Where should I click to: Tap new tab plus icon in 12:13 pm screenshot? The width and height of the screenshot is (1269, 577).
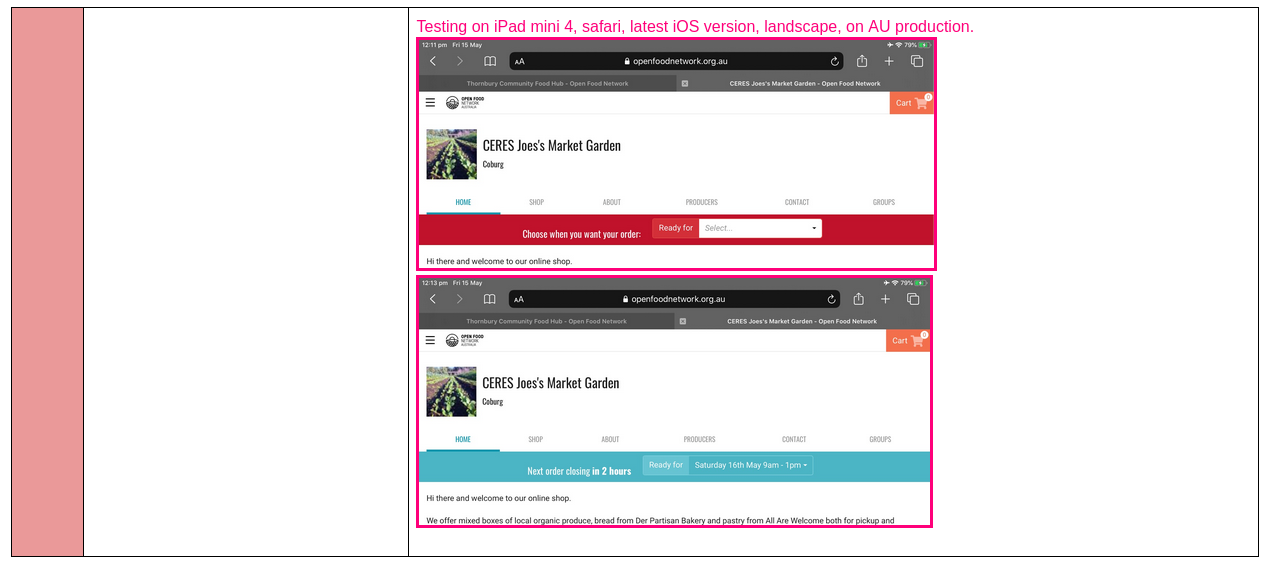(885, 299)
